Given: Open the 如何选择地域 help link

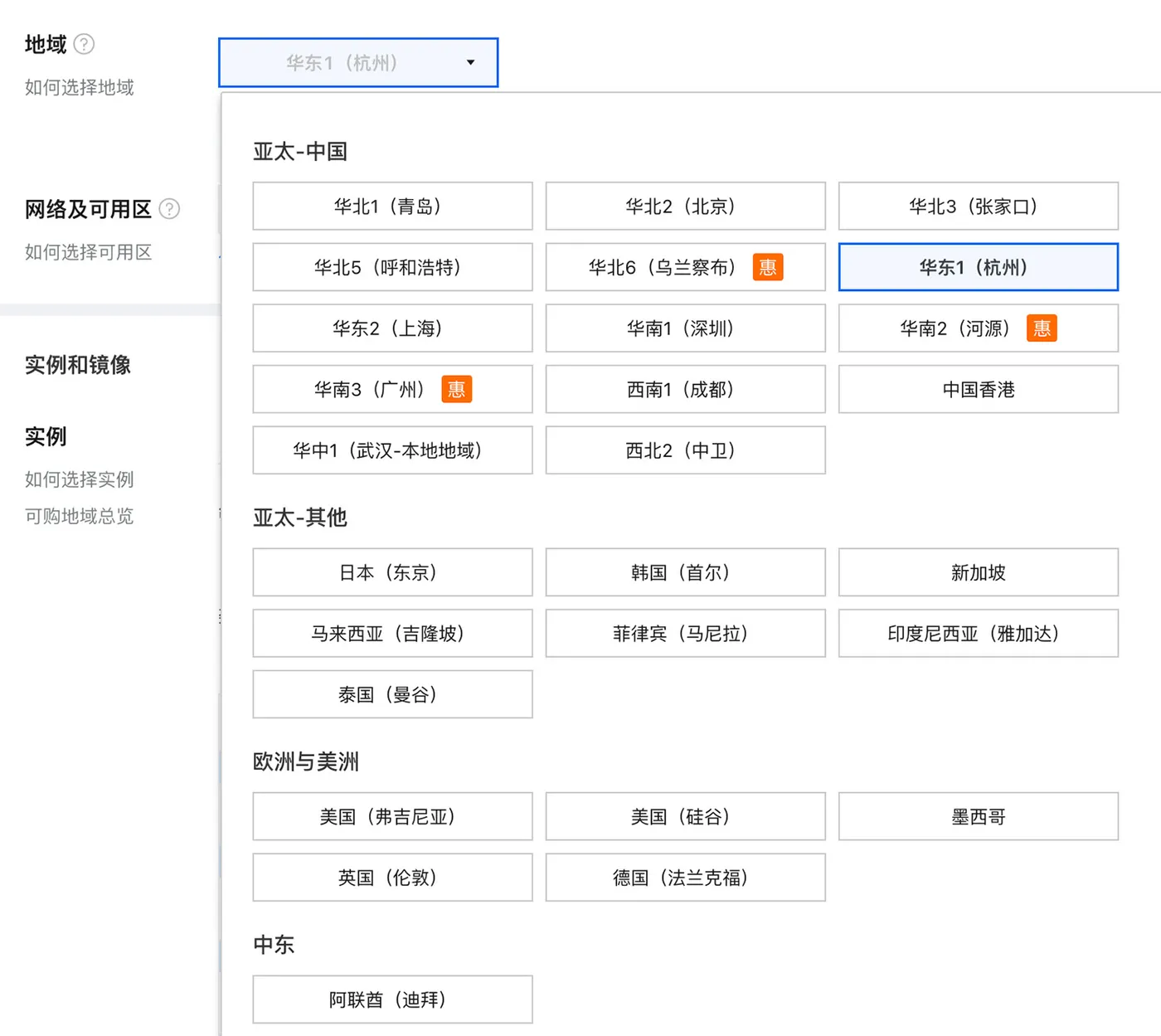Looking at the screenshot, I should point(77,87).
